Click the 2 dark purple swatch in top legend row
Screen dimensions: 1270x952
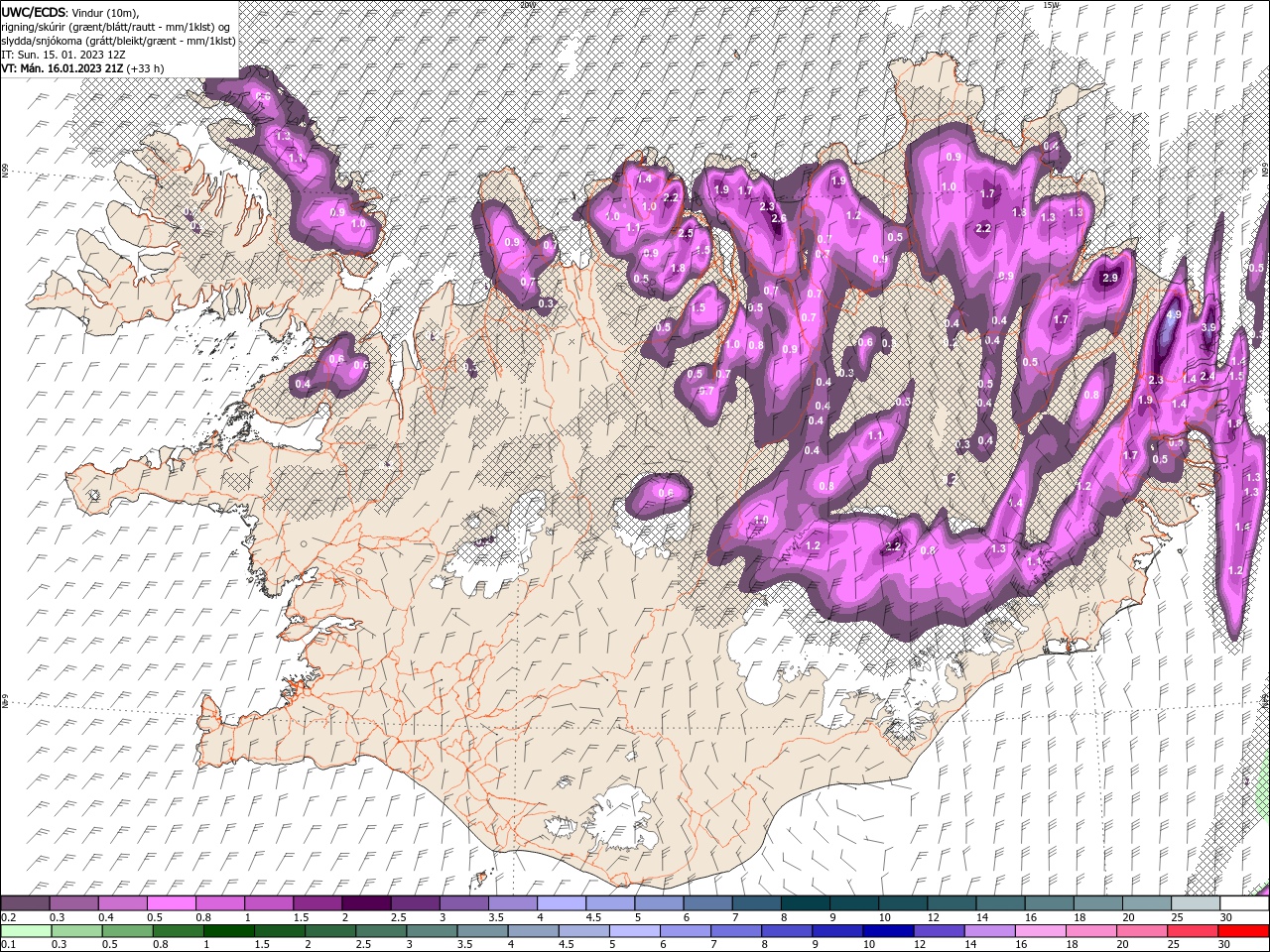click(x=366, y=903)
